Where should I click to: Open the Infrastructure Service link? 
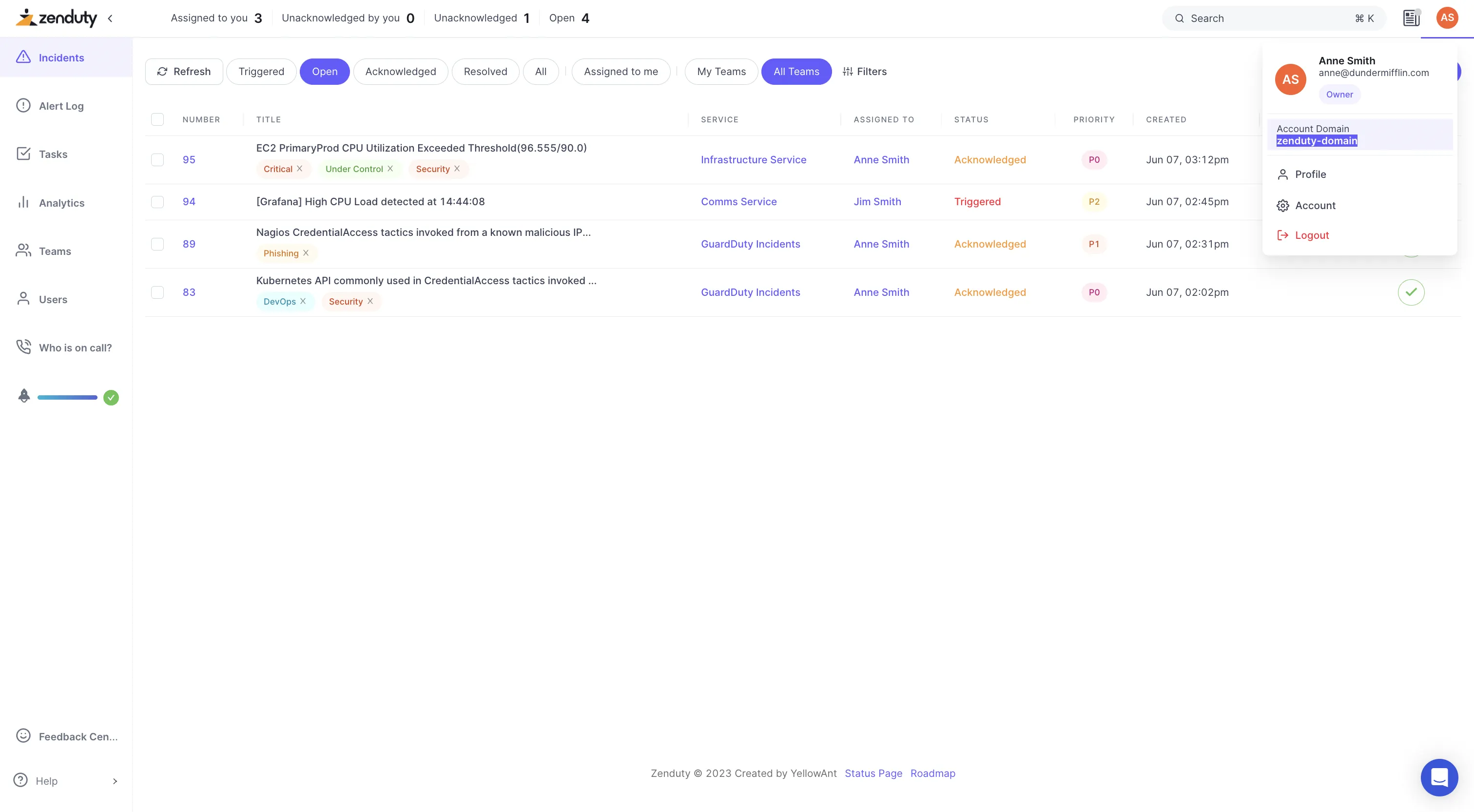point(753,160)
